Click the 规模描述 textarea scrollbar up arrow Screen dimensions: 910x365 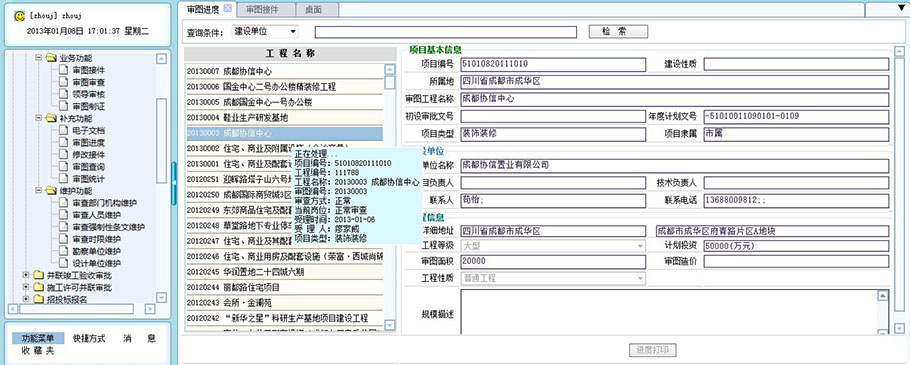pyautogui.click(x=882, y=296)
